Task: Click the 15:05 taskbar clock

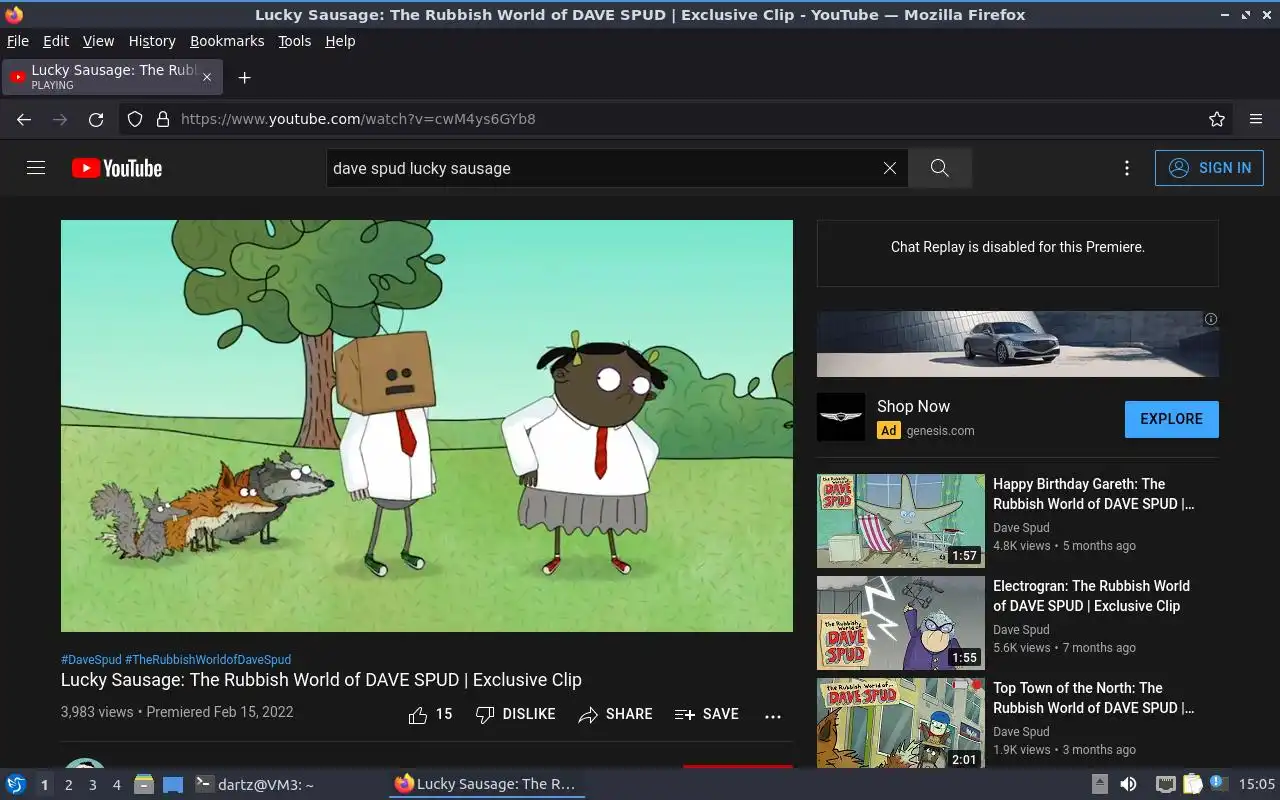Action: coord(1257,785)
